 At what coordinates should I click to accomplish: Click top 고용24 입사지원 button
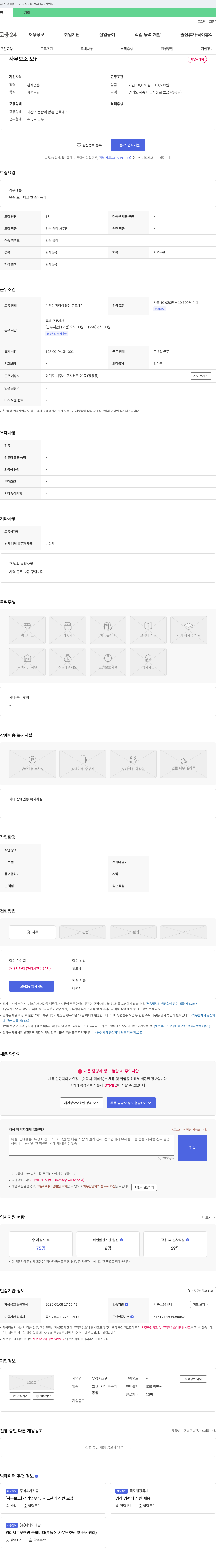point(128,145)
